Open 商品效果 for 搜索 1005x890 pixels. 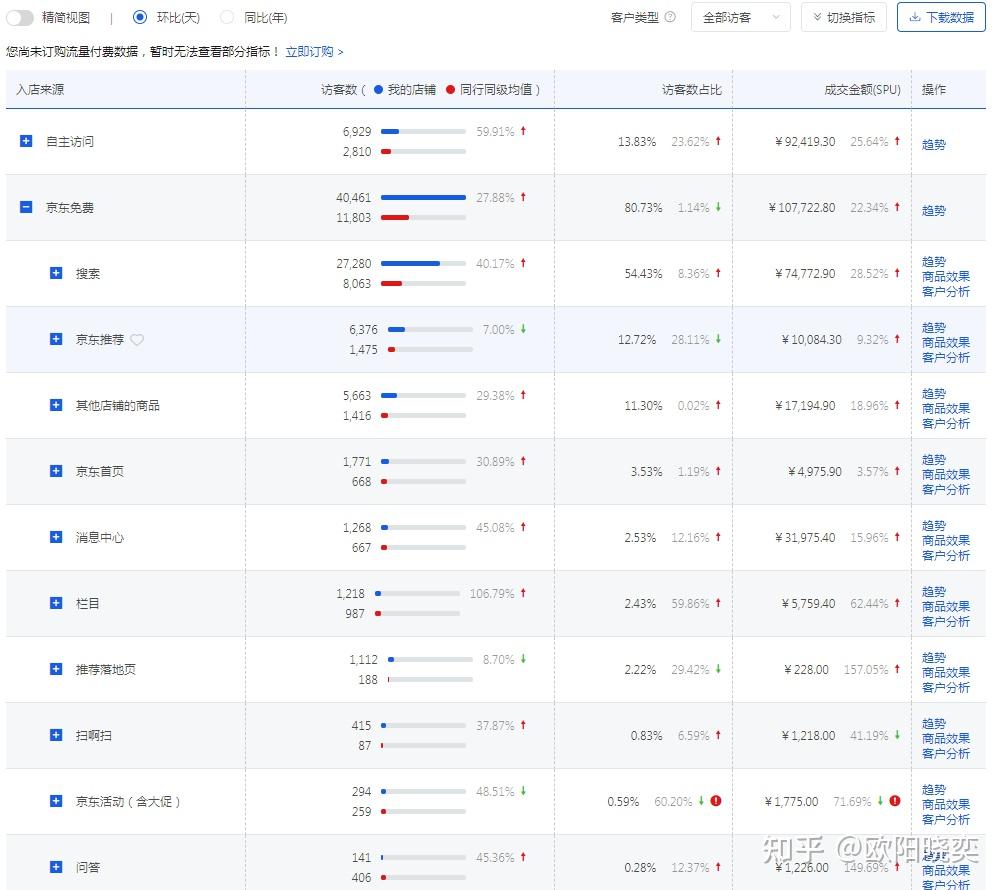click(x=945, y=277)
